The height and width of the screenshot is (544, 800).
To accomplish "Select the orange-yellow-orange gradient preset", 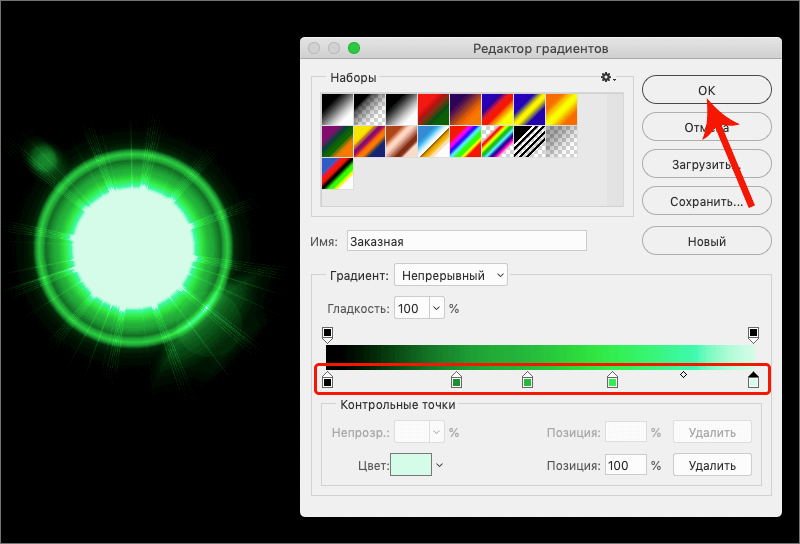I will coord(562,109).
